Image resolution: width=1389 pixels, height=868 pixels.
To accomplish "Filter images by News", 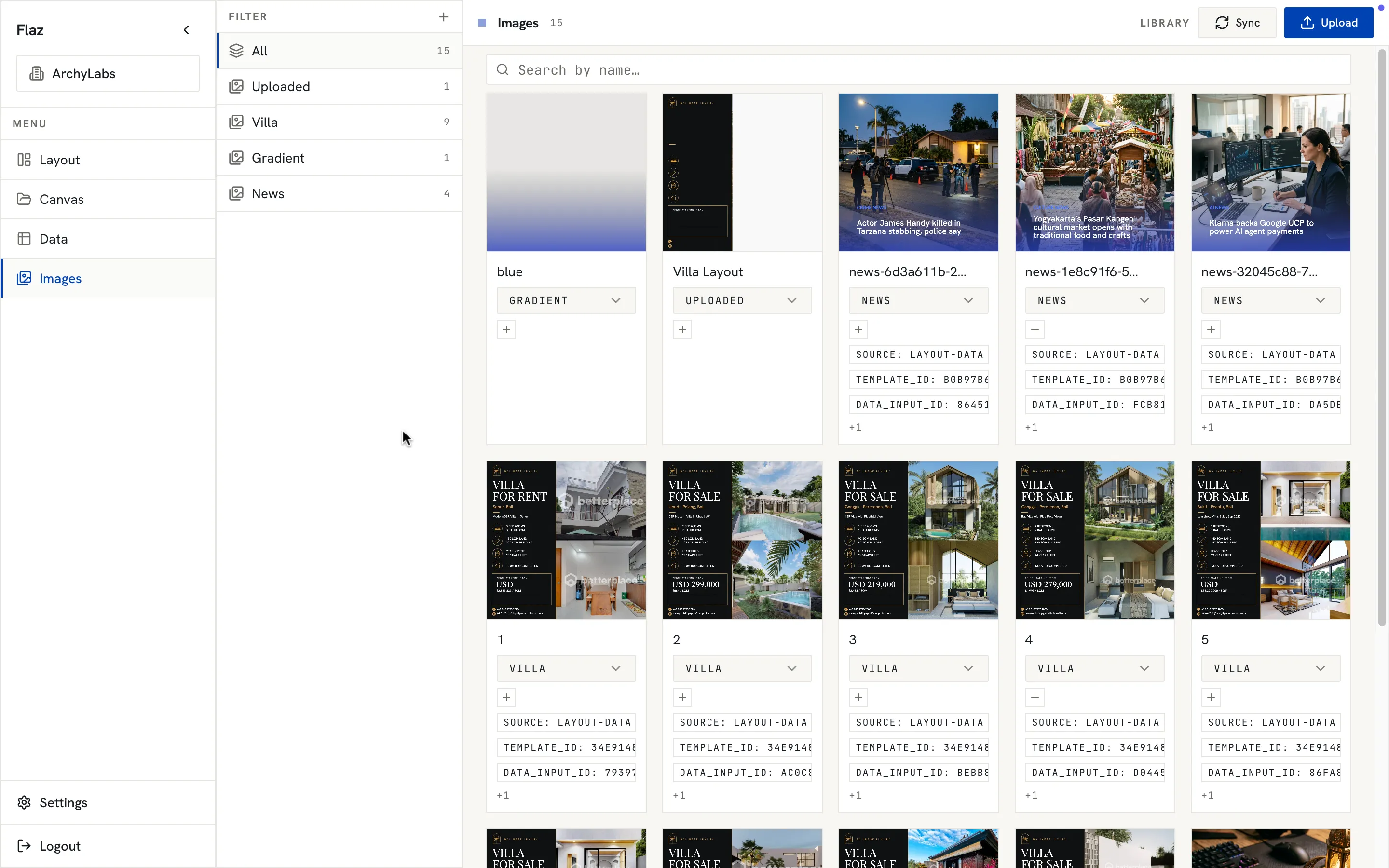I will (x=340, y=193).
